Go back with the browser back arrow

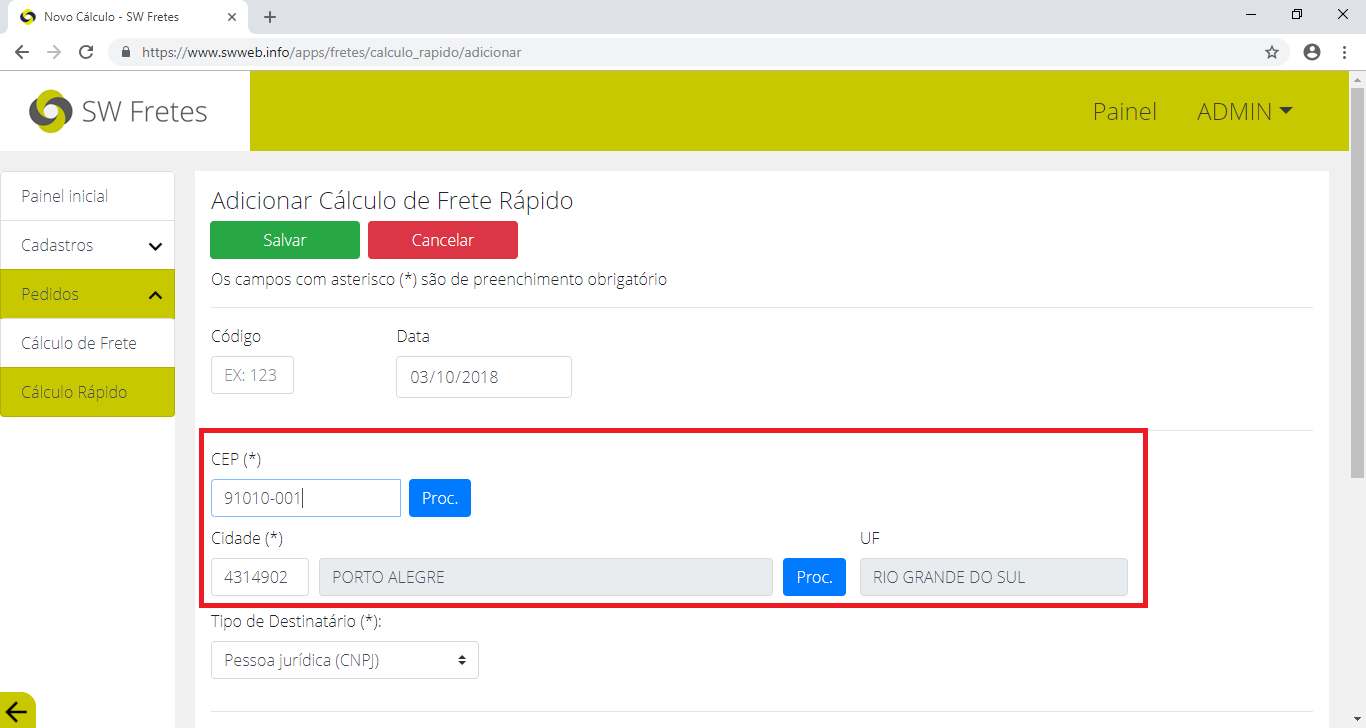point(22,52)
